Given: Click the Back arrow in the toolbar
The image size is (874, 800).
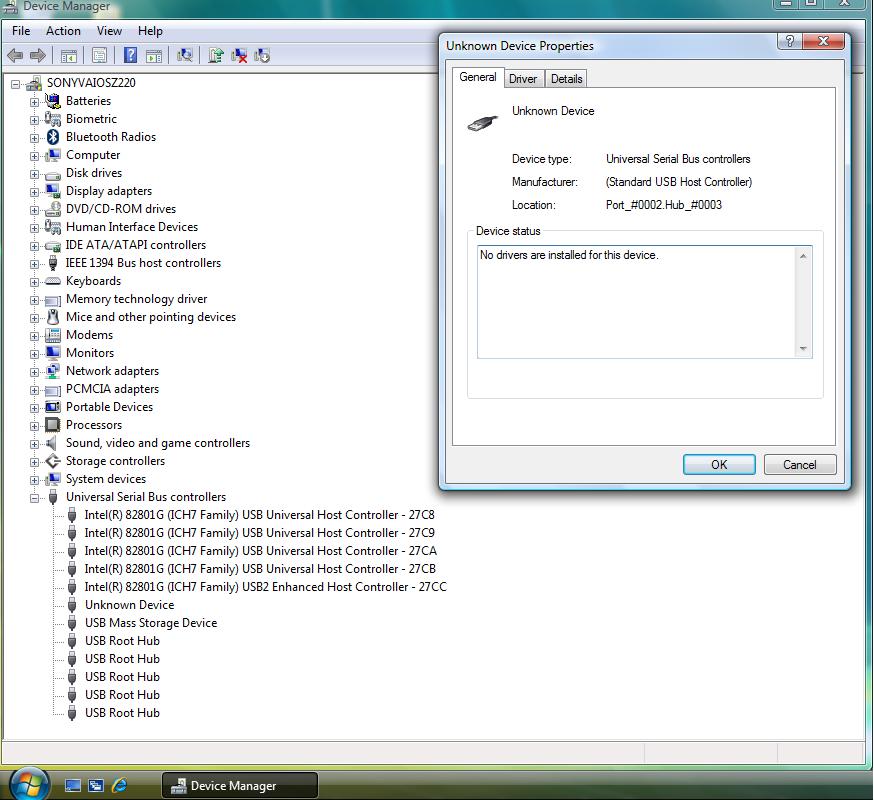Looking at the screenshot, I should point(15,55).
